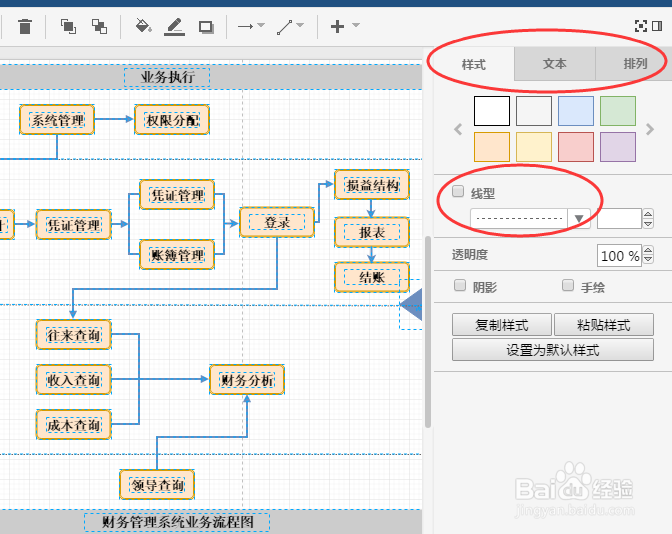Select the 财务分析 node
Screen dimensions: 672x534
[247, 380]
